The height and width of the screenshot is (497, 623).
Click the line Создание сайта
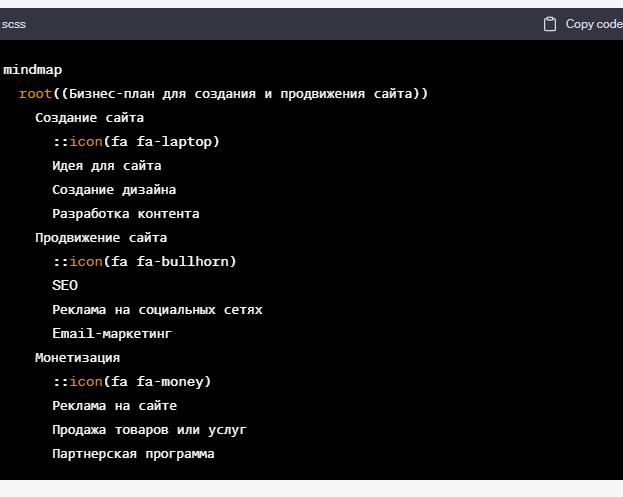pyautogui.click(x=89, y=118)
